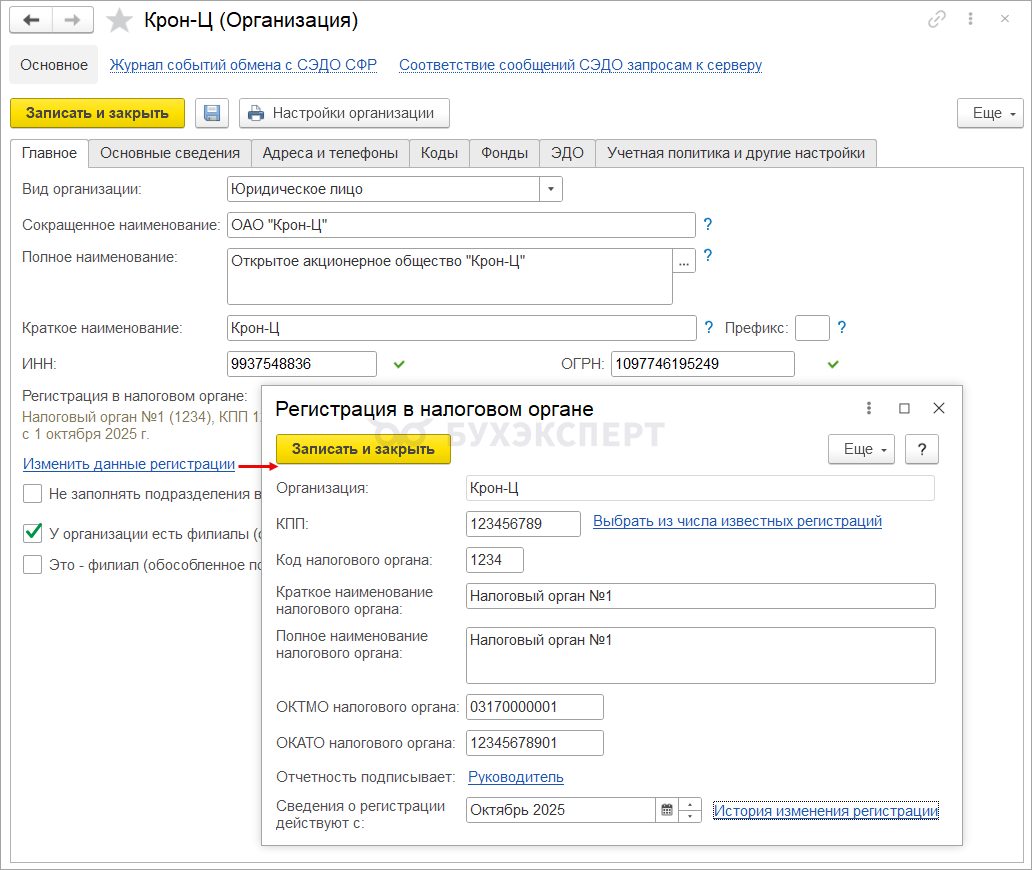Click the help question mark button in dialog
Viewport: 1032px width, 870px height.
point(921,450)
